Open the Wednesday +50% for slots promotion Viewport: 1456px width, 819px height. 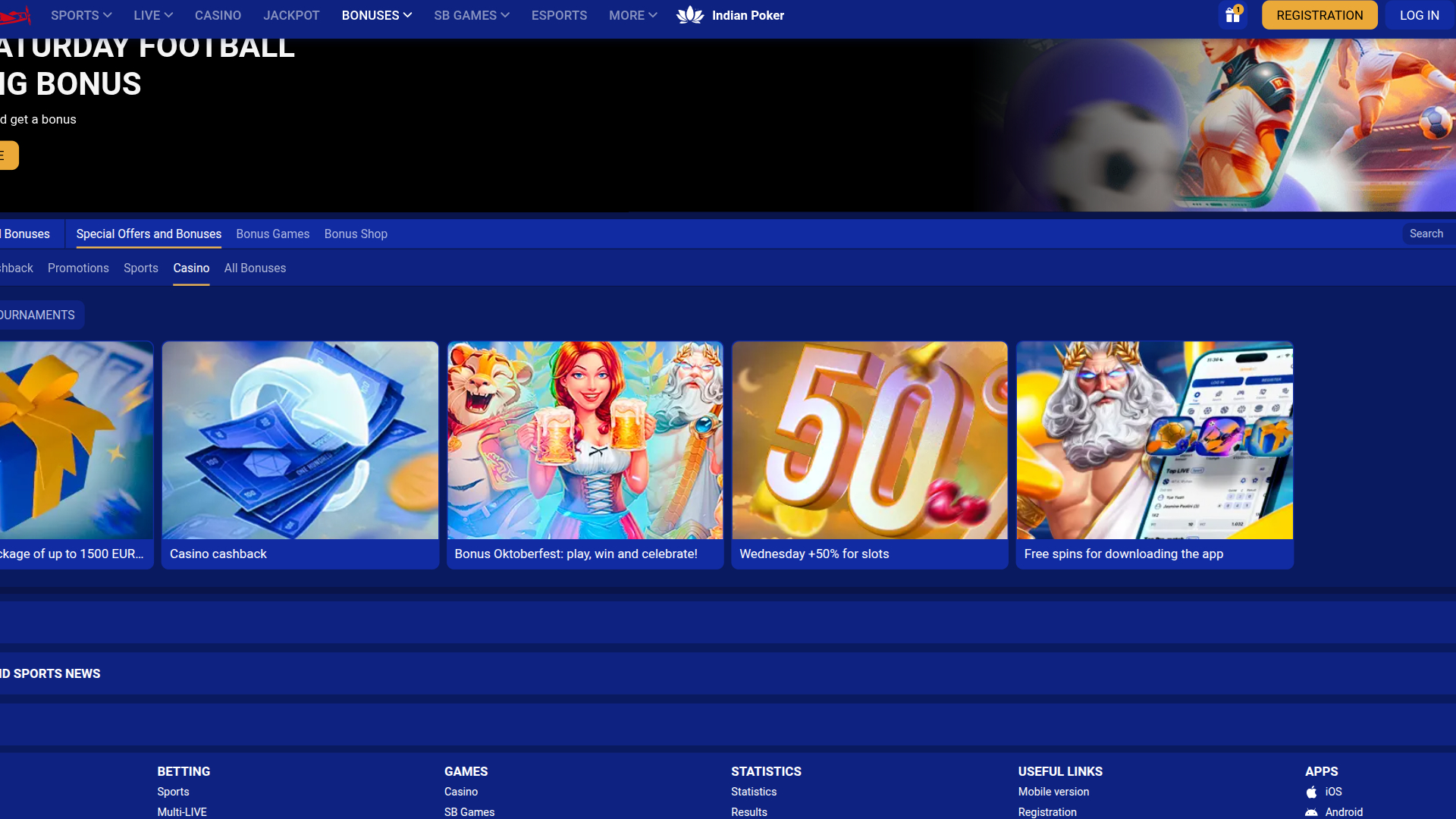(869, 454)
